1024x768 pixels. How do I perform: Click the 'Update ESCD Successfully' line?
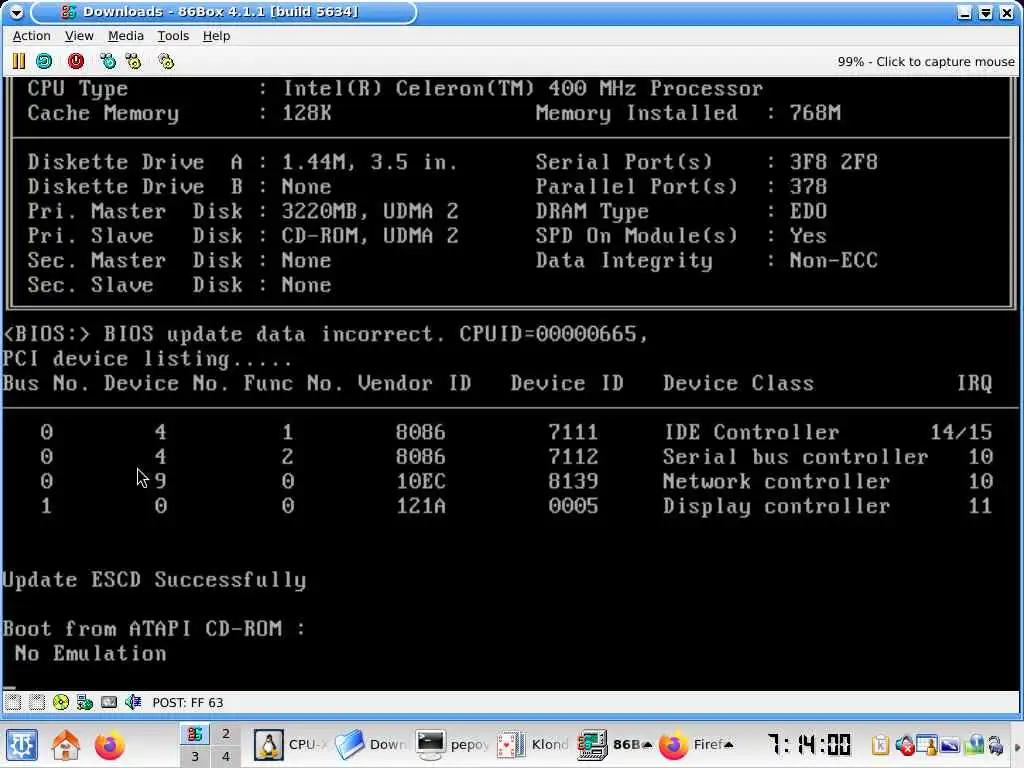155,580
